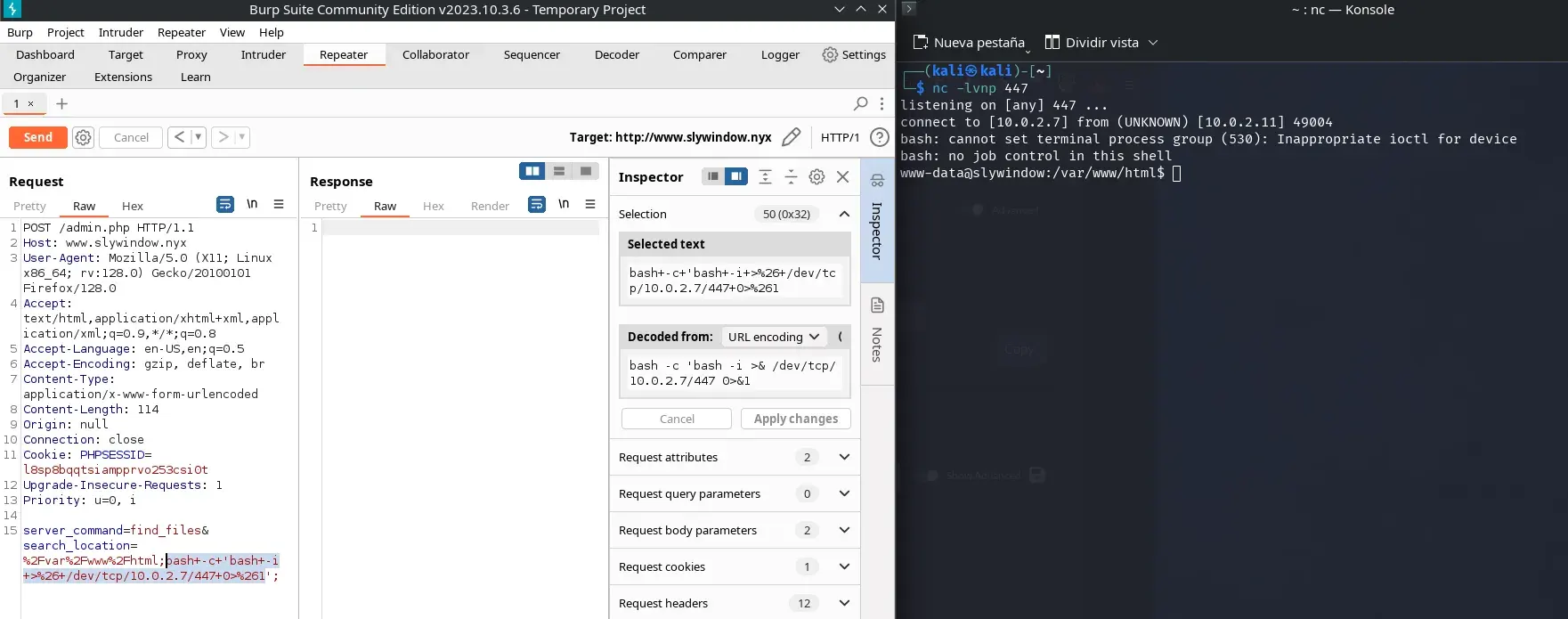
Task: Click in the Inspector Selected text field
Action: (735, 281)
